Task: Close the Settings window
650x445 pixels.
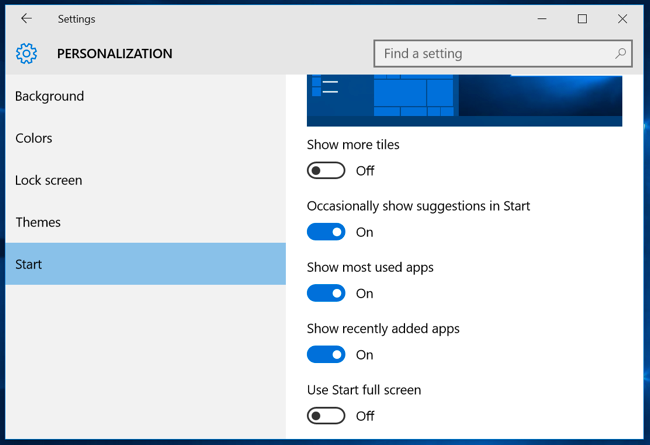Action: 622,19
